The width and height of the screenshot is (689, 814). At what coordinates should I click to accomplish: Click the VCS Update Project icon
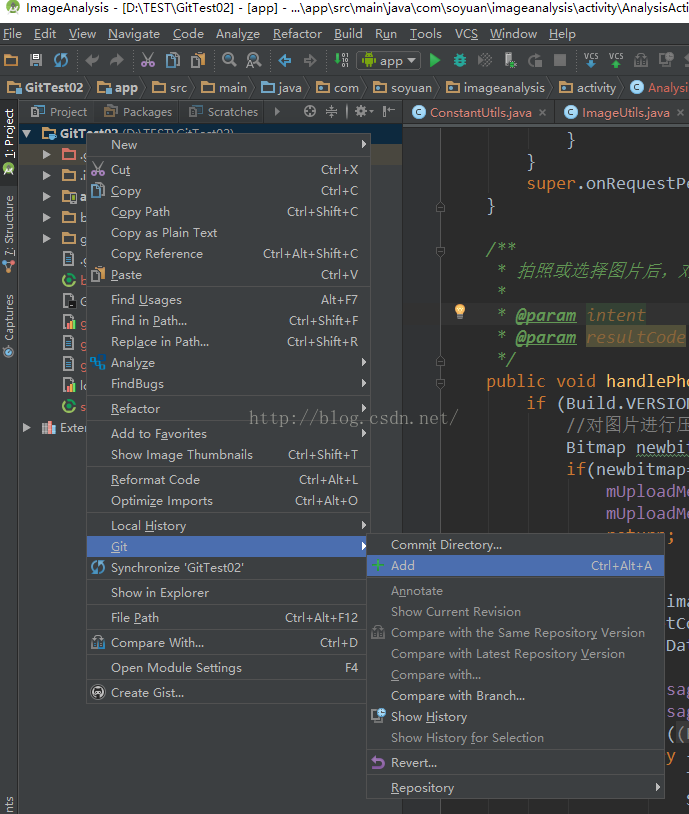[591, 60]
